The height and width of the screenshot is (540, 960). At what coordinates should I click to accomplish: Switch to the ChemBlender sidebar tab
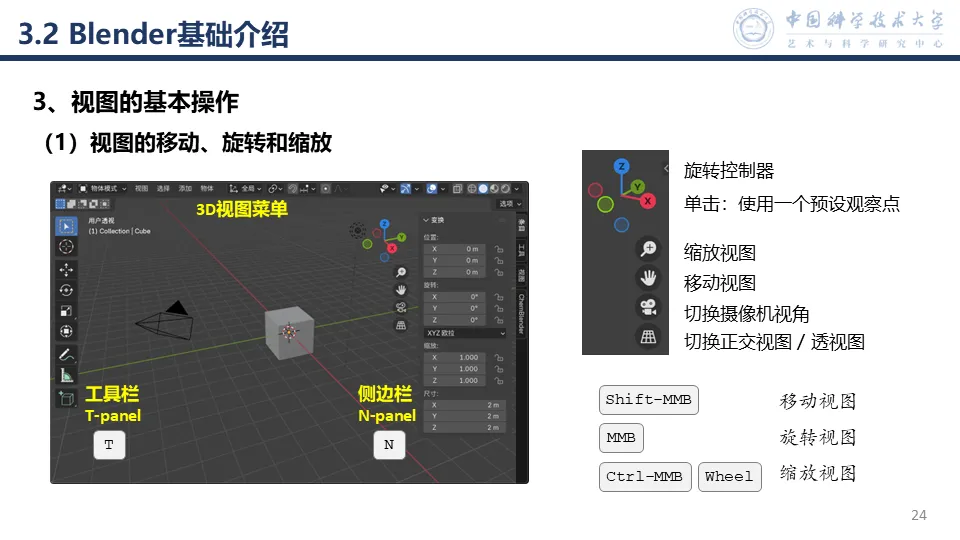pos(522,313)
